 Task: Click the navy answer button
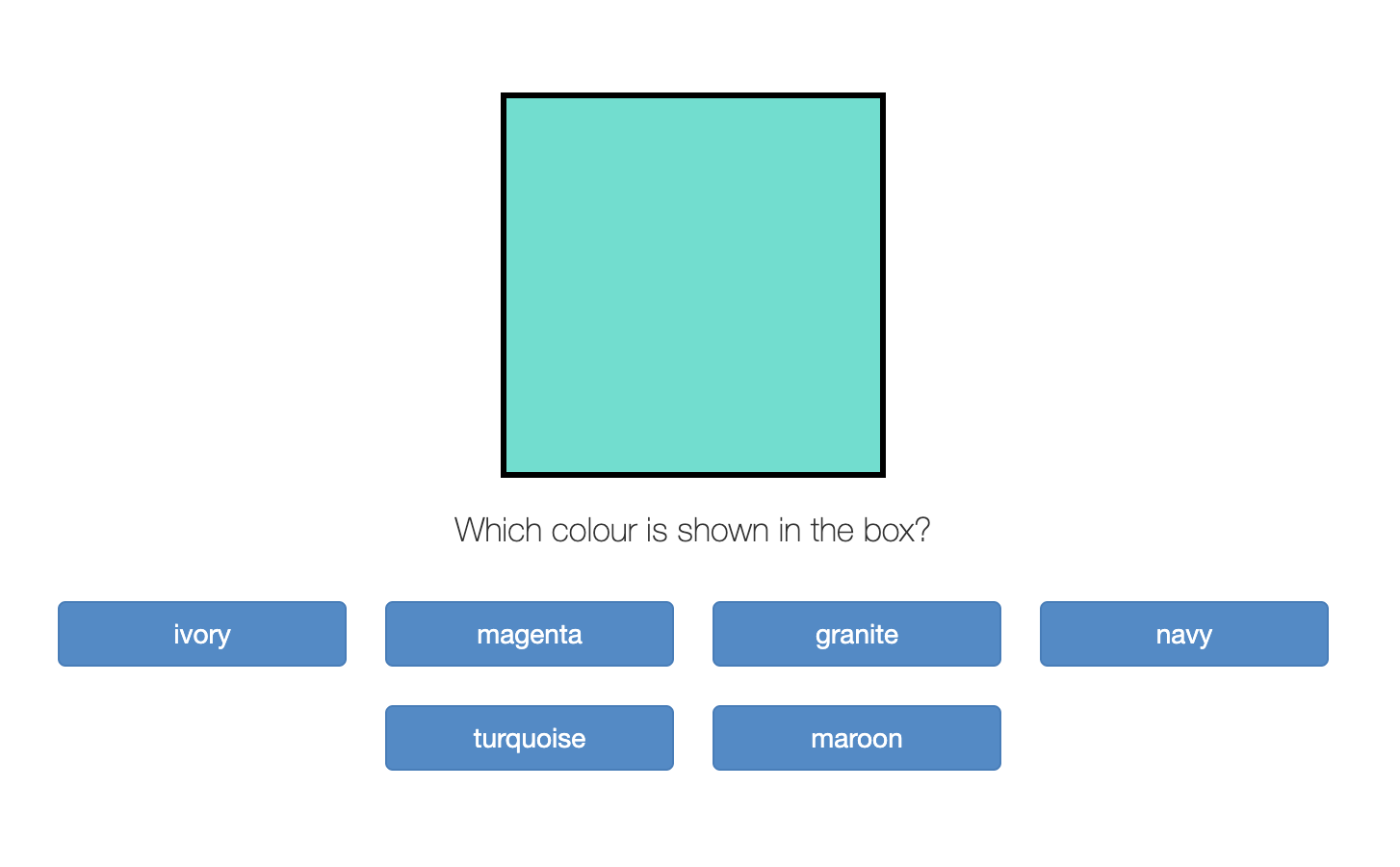(1184, 634)
